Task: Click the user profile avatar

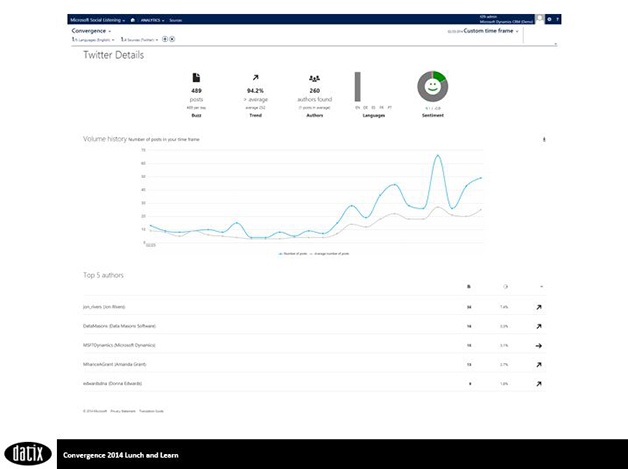Action: 540,19
